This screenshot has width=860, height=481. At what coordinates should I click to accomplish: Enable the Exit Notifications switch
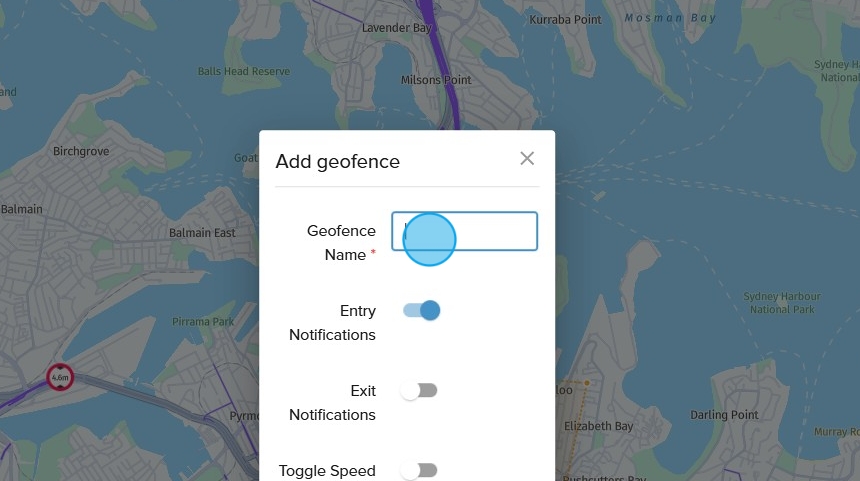pos(419,390)
